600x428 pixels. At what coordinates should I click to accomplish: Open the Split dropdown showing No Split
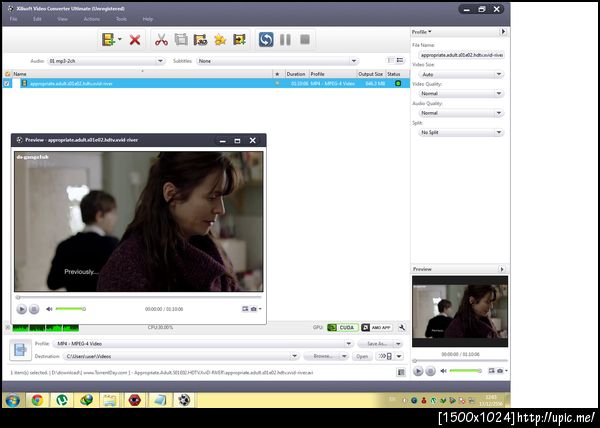[x=461, y=132]
